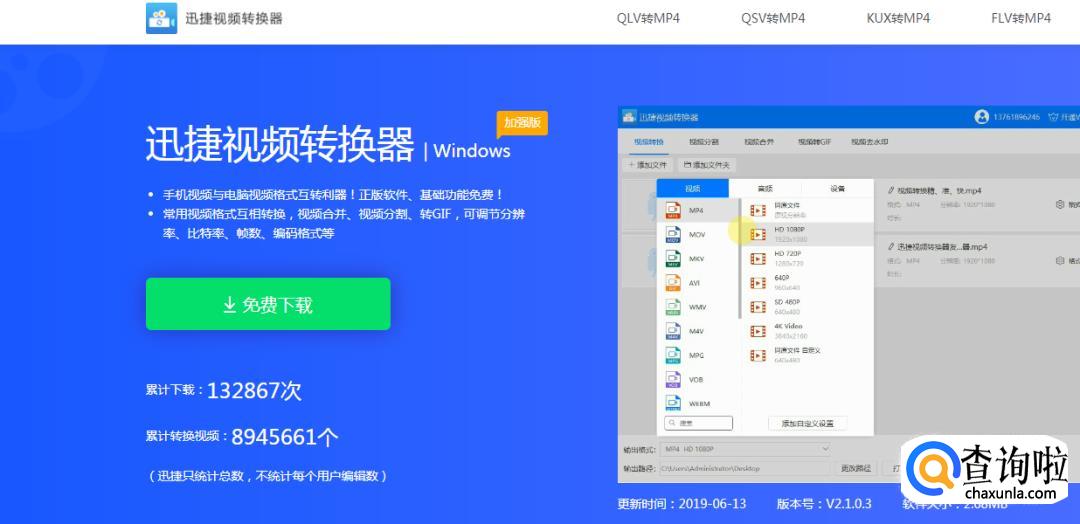This screenshot has width=1080, height=524.
Task: Click the film icon beside 4K Video
Action: (x=758, y=331)
